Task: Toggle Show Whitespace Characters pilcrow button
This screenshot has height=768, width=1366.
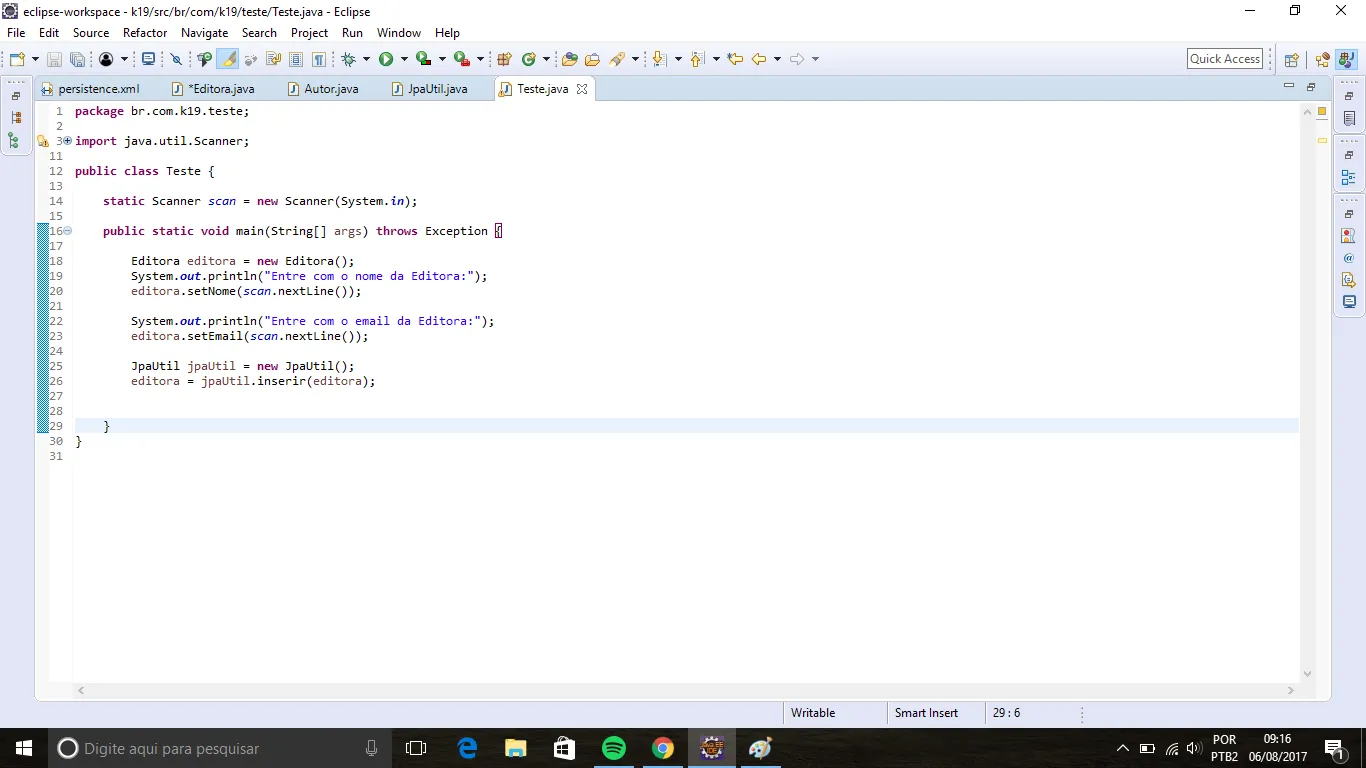Action: tap(320, 59)
